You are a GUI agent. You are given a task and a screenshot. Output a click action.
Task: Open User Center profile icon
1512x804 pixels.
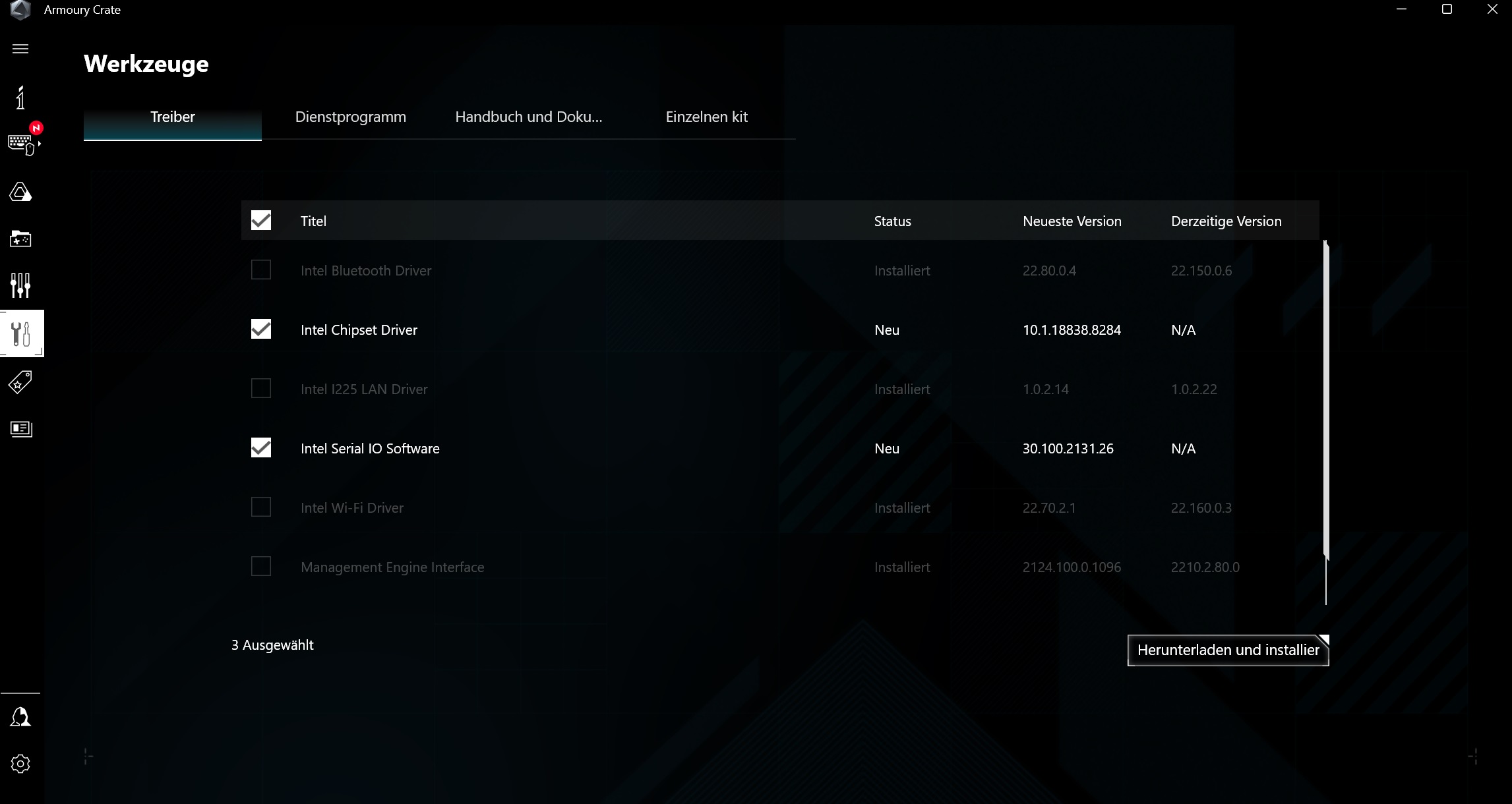coord(20,717)
